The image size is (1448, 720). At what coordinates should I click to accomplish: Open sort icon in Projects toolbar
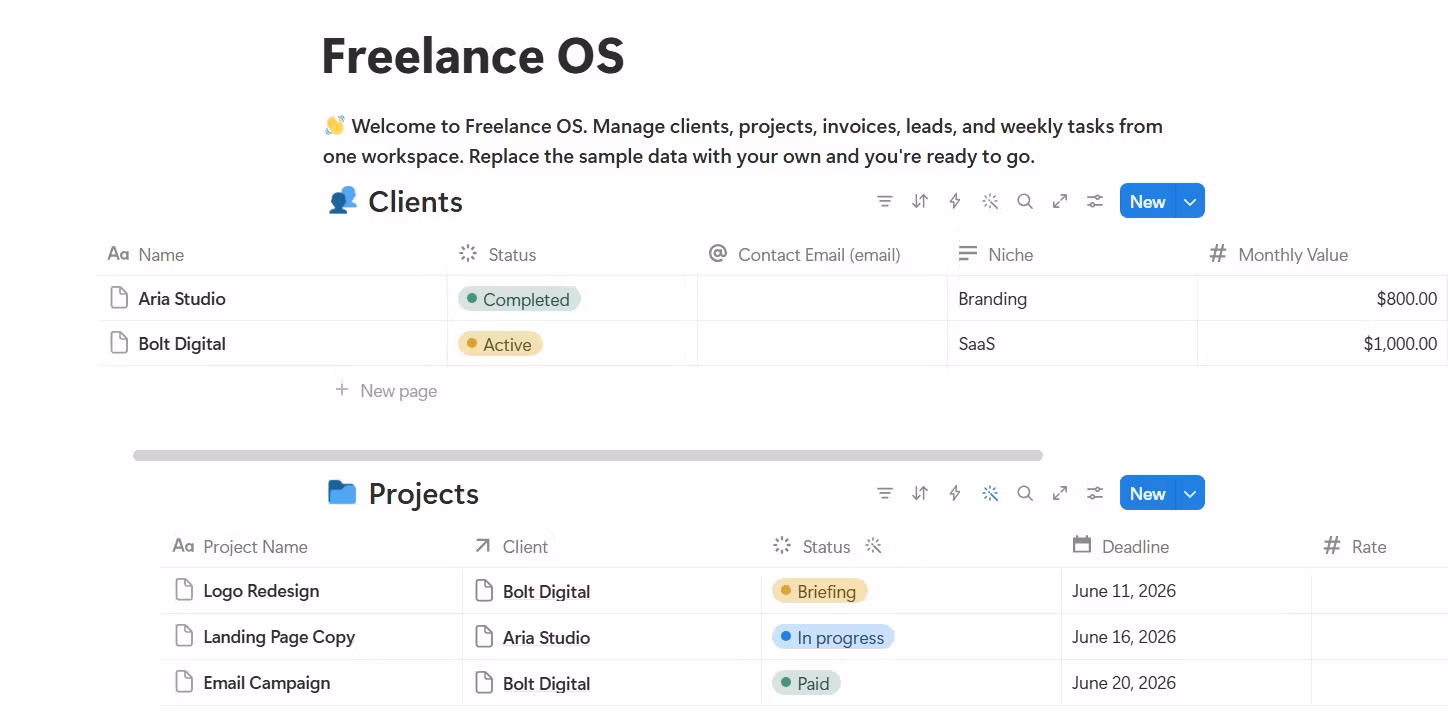[920, 493]
